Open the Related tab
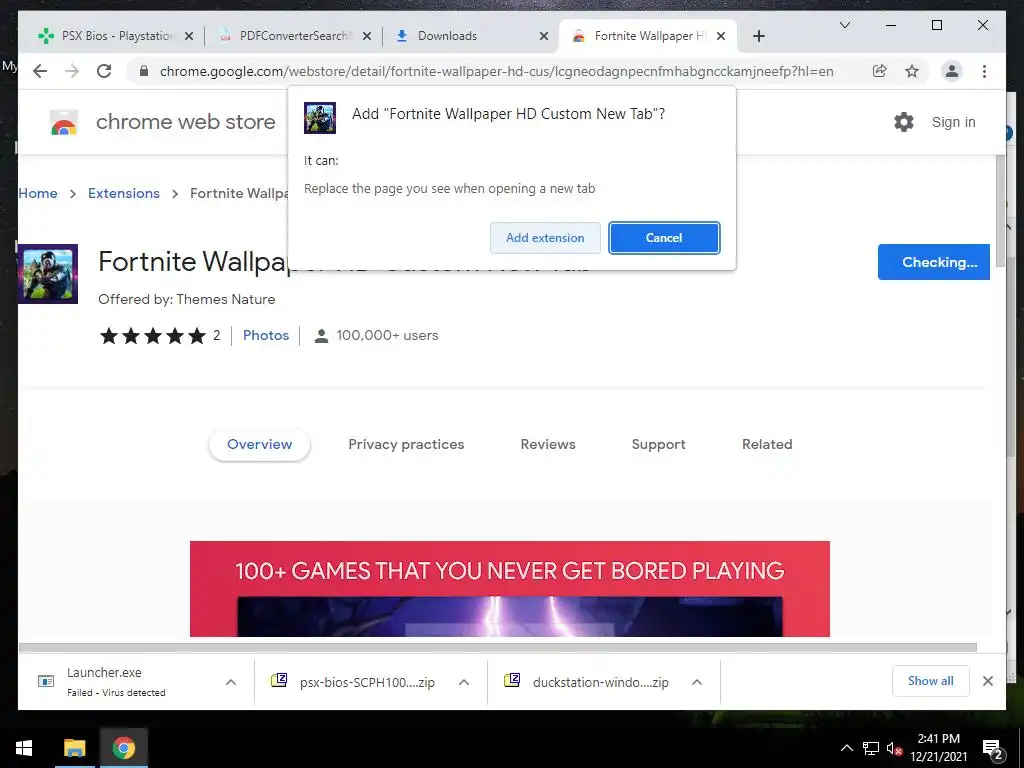The height and width of the screenshot is (768, 1024). [767, 445]
